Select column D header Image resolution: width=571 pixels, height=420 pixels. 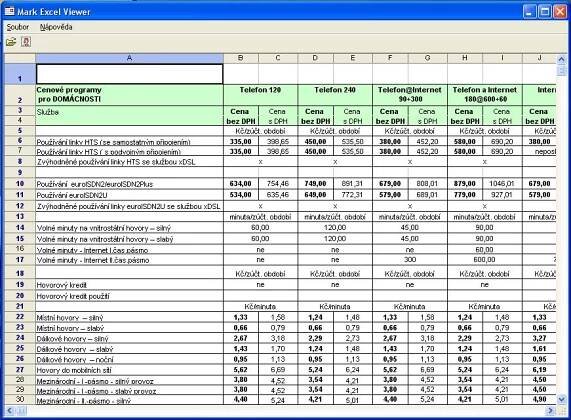315,58
